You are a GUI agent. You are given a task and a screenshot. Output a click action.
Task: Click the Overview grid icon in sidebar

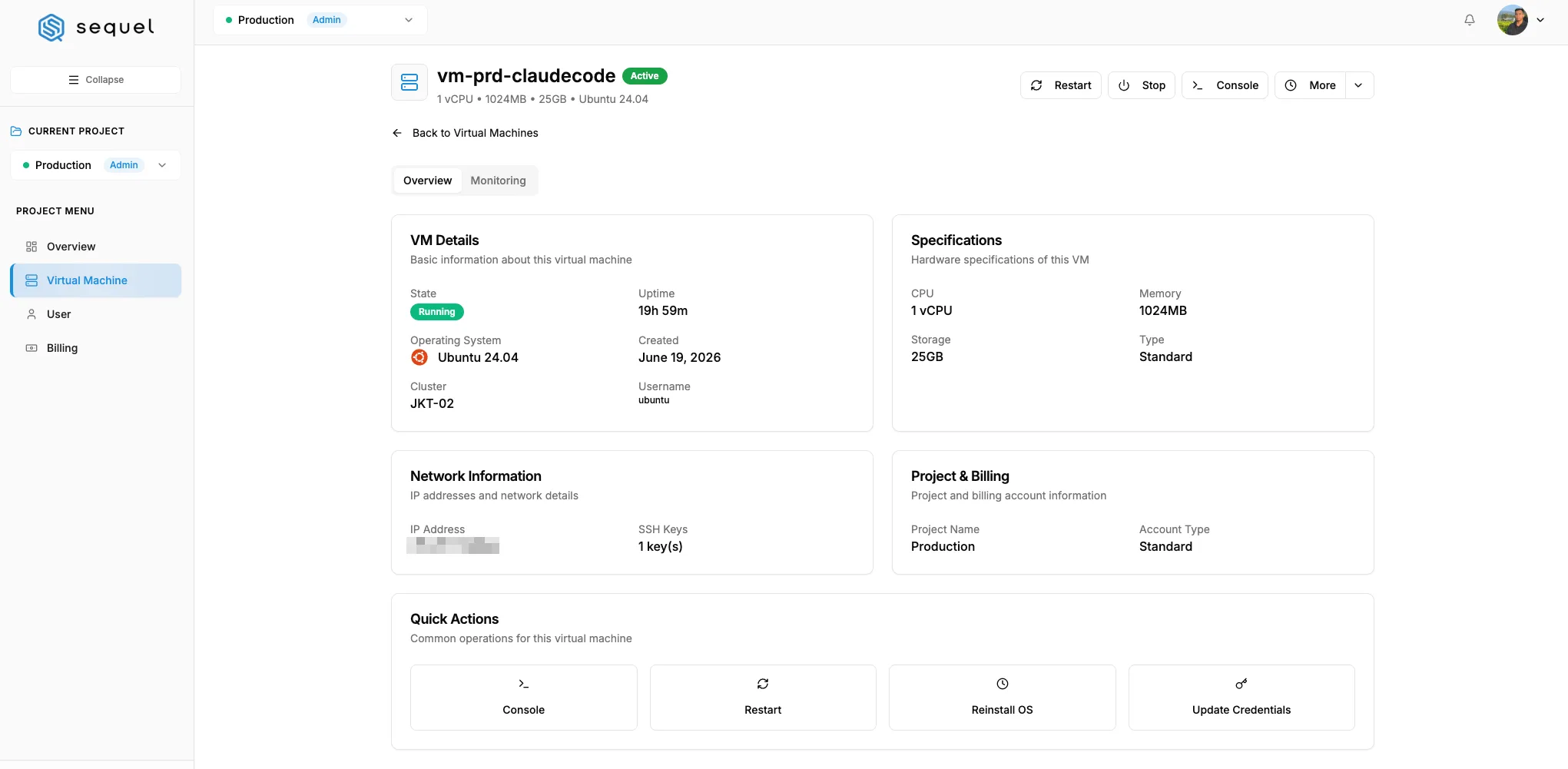31,247
